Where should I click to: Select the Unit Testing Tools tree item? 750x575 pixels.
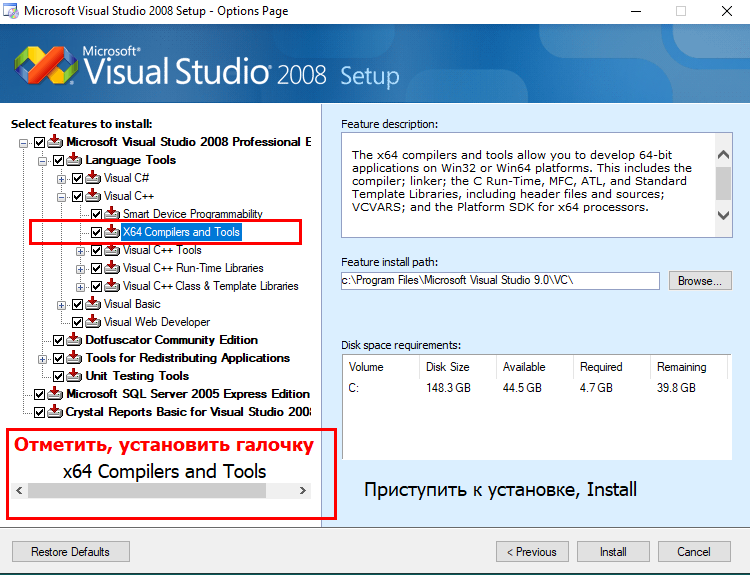137,376
